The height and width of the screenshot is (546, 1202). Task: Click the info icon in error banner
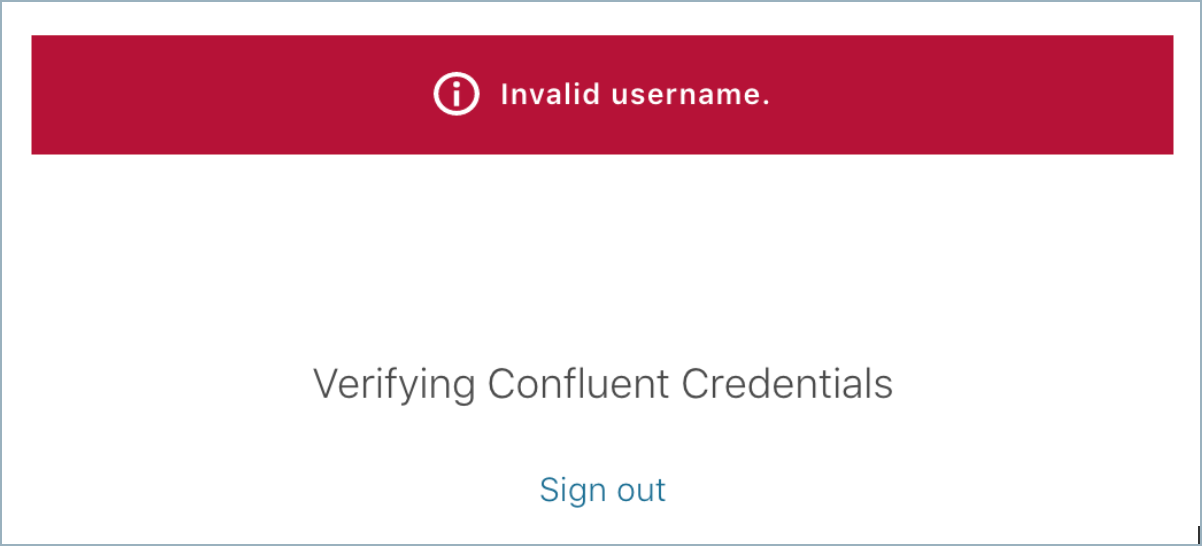click(x=456, y=95)
